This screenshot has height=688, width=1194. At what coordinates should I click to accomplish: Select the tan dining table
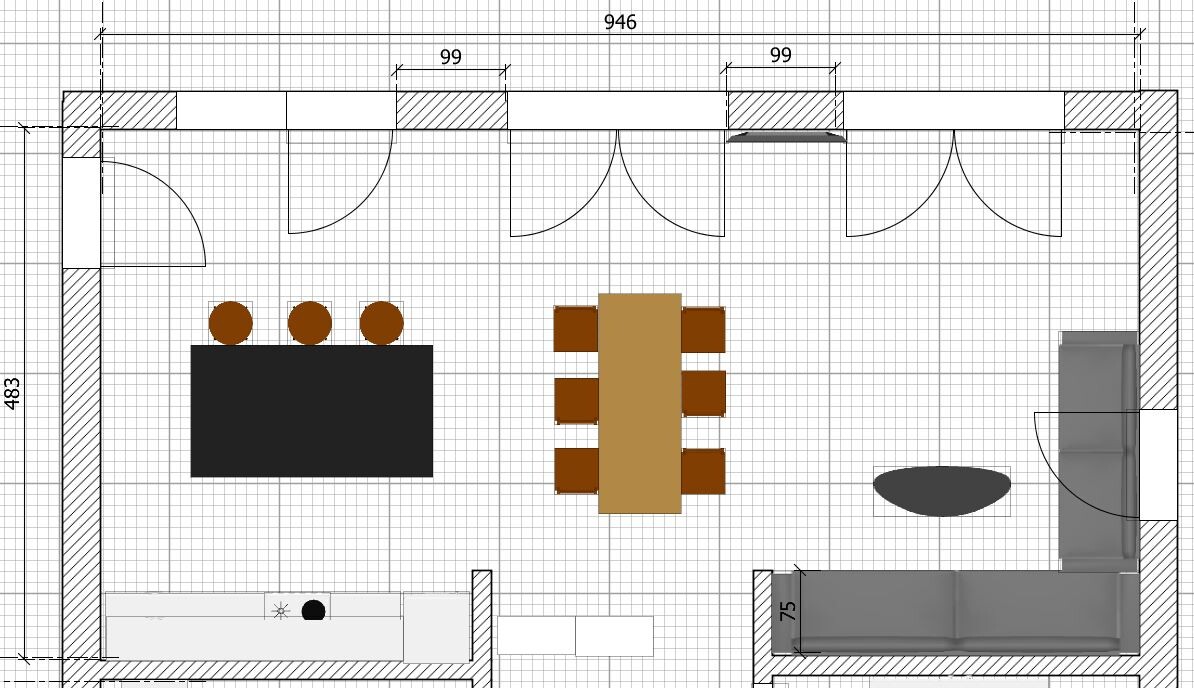(x=640, y=403)
